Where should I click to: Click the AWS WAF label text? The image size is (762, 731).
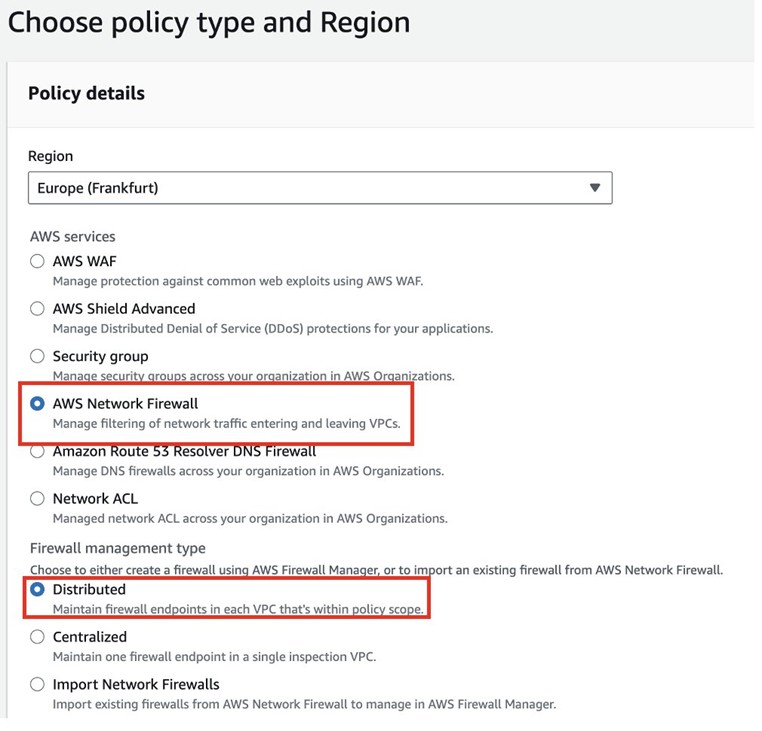85,261
